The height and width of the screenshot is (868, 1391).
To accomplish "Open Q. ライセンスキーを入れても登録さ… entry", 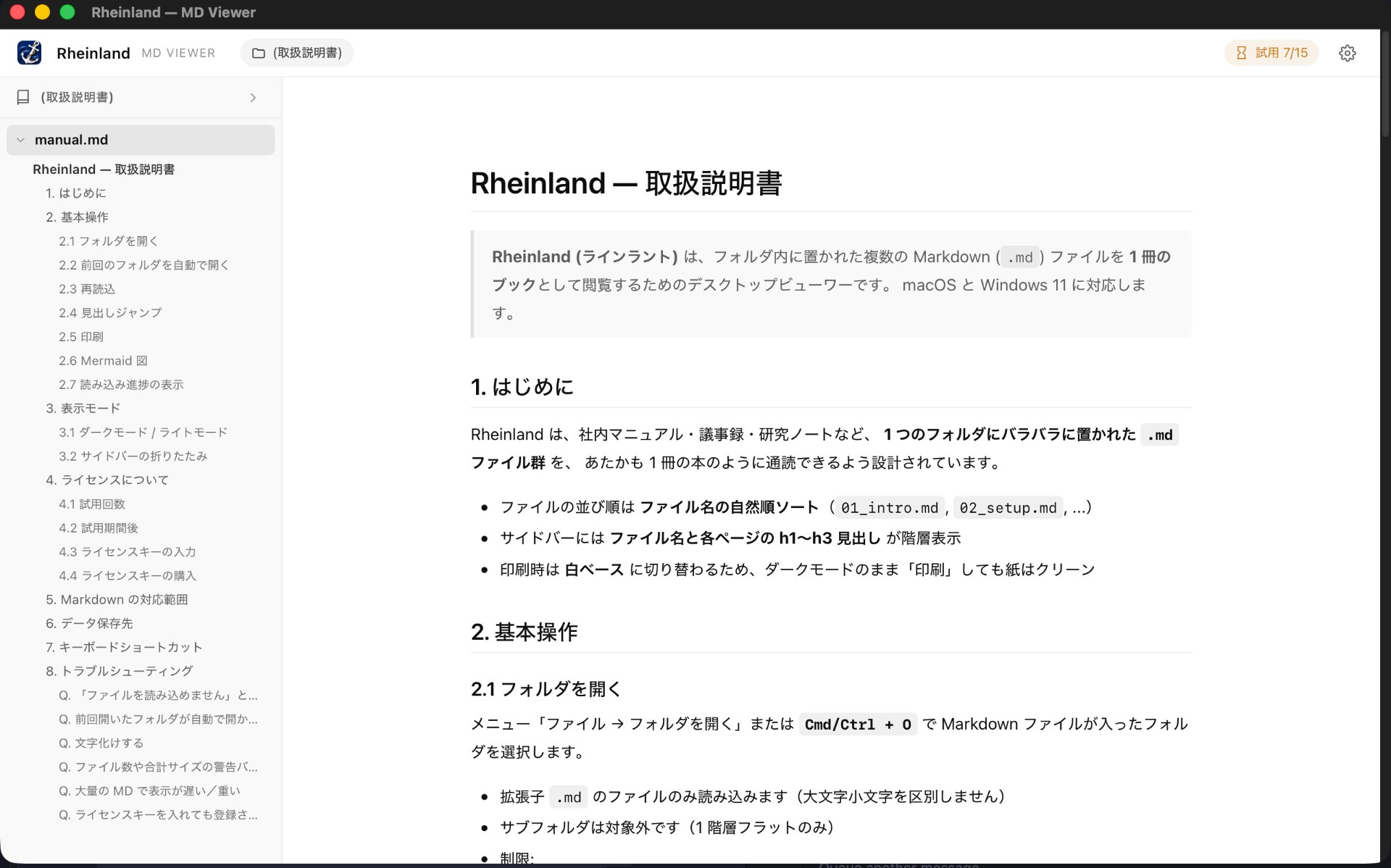I will [158, 814].
